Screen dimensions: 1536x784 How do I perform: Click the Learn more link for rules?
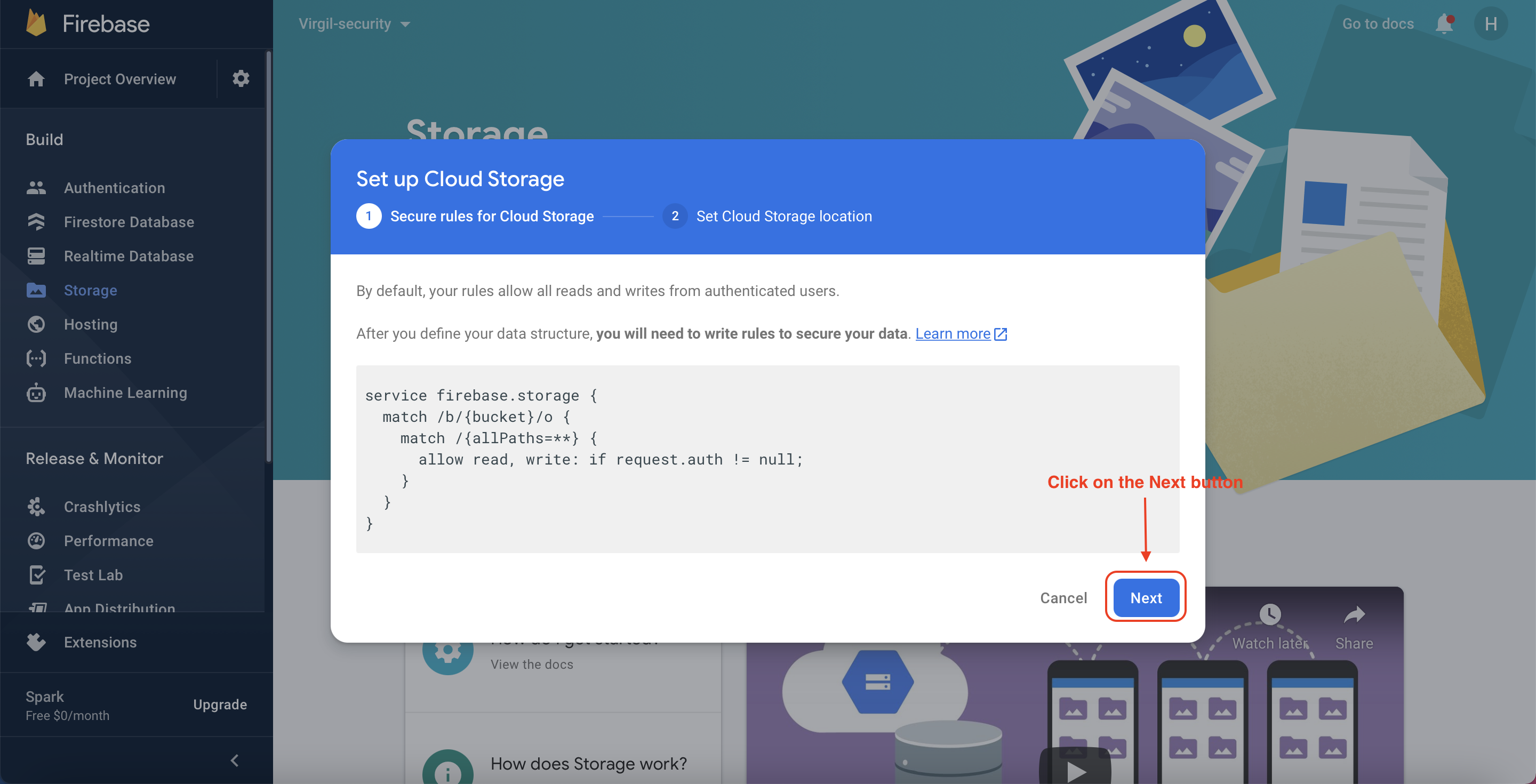[952, 333]
